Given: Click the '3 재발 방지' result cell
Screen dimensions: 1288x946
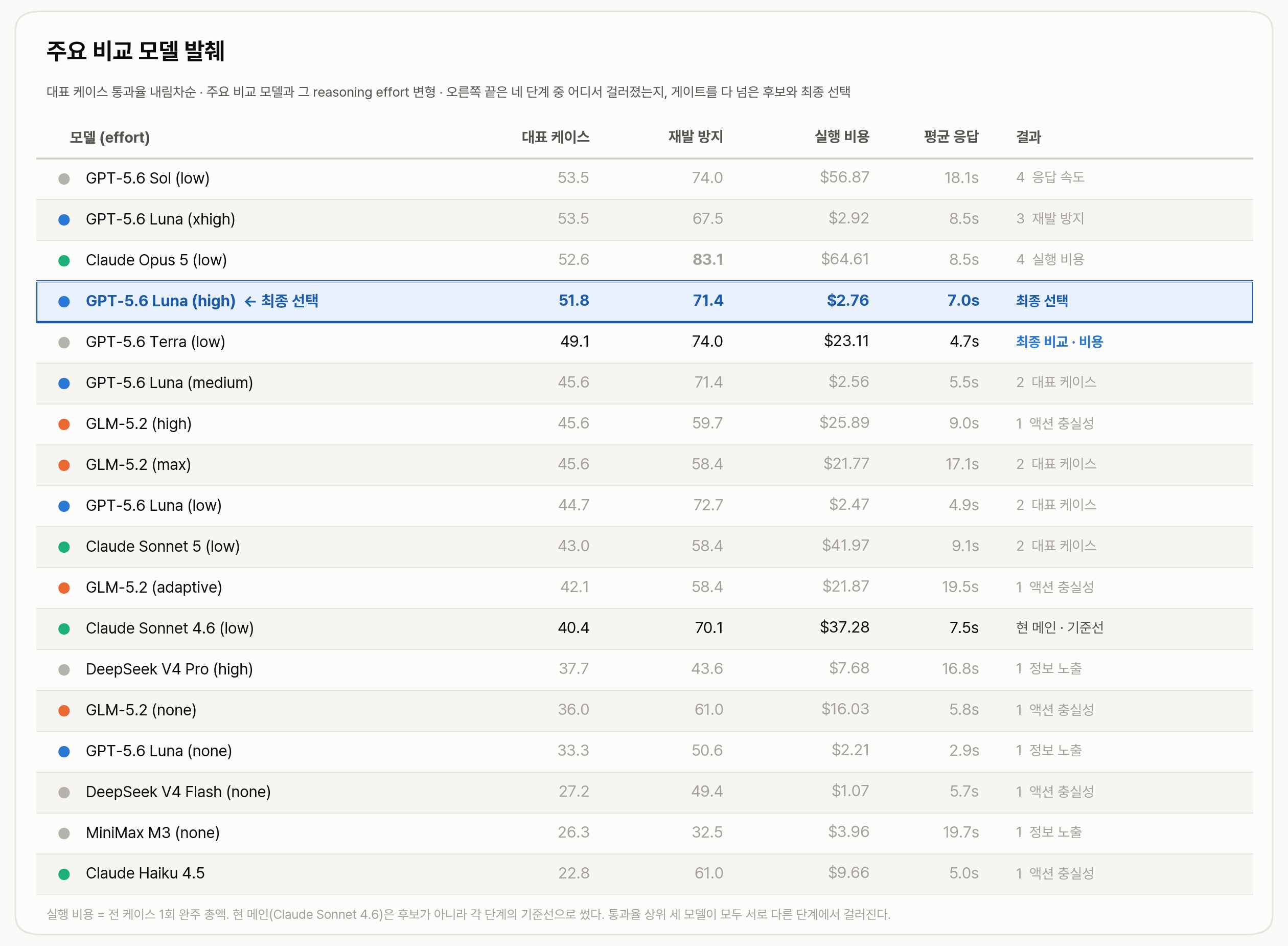Looking at the screenshot, I should point(1050,218).
